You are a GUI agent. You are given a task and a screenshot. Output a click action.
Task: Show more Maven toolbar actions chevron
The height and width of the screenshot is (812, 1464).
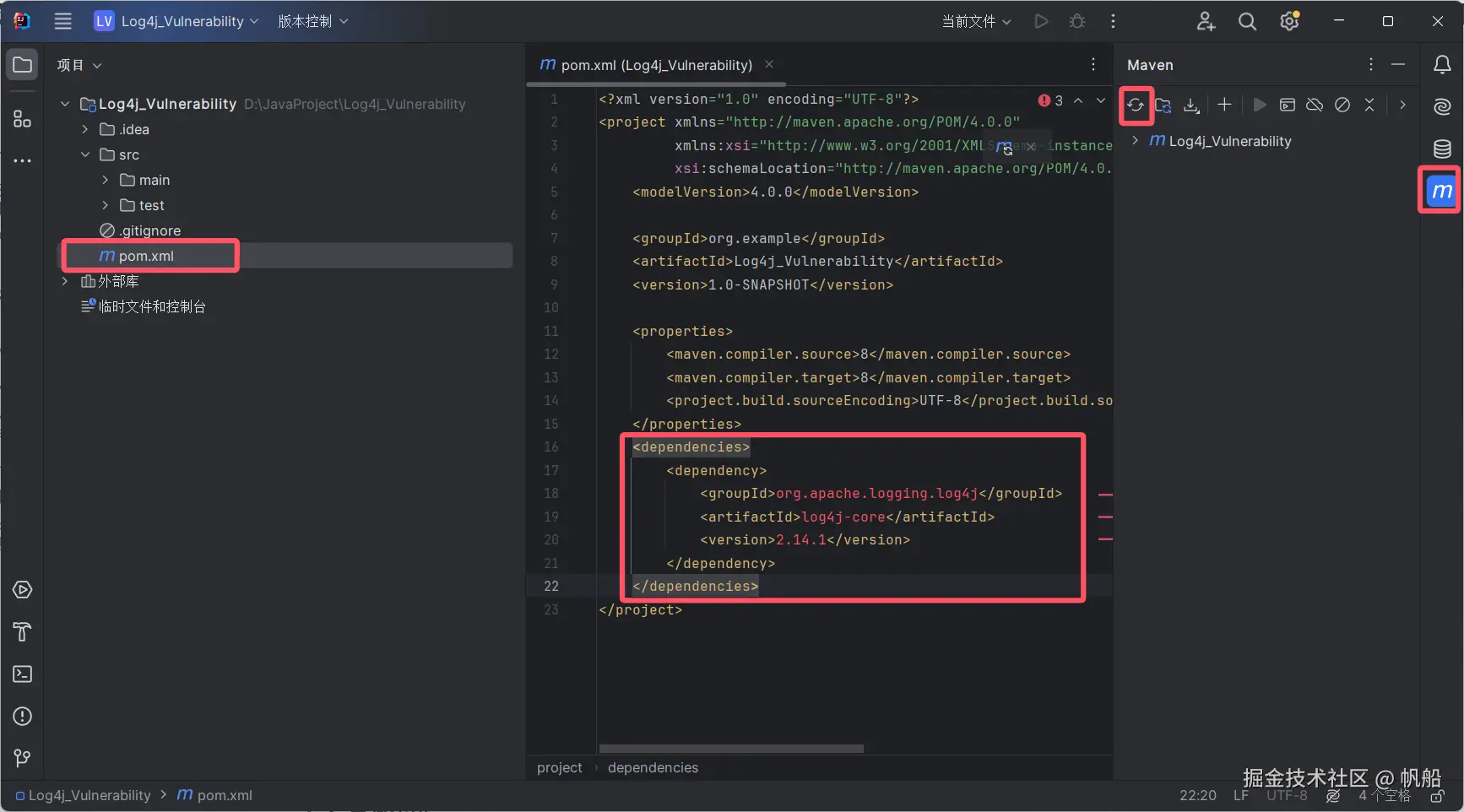[1402, 105]
